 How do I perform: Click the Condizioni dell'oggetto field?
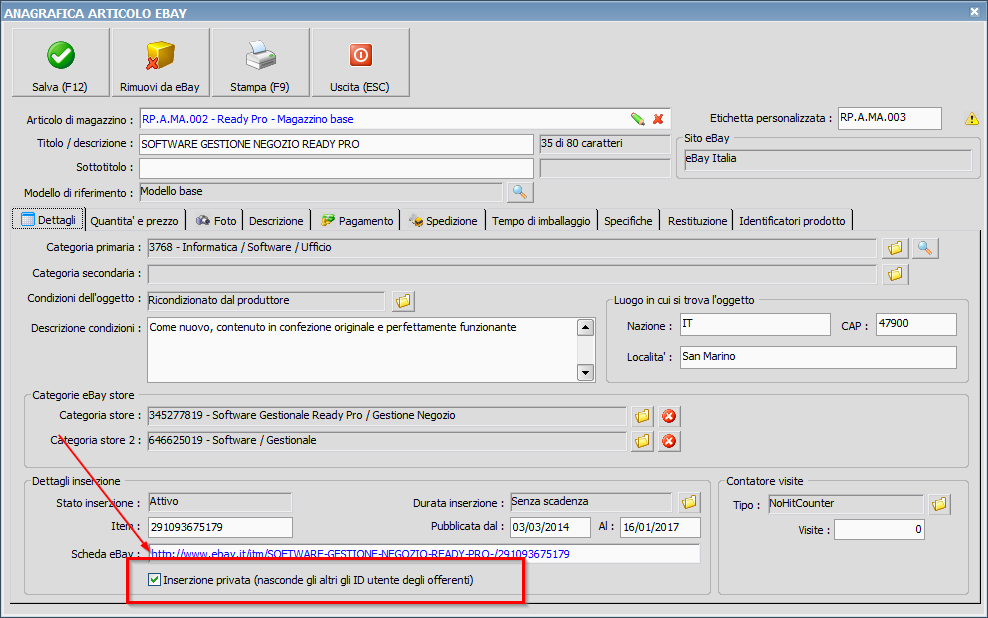tap(266, 301)
